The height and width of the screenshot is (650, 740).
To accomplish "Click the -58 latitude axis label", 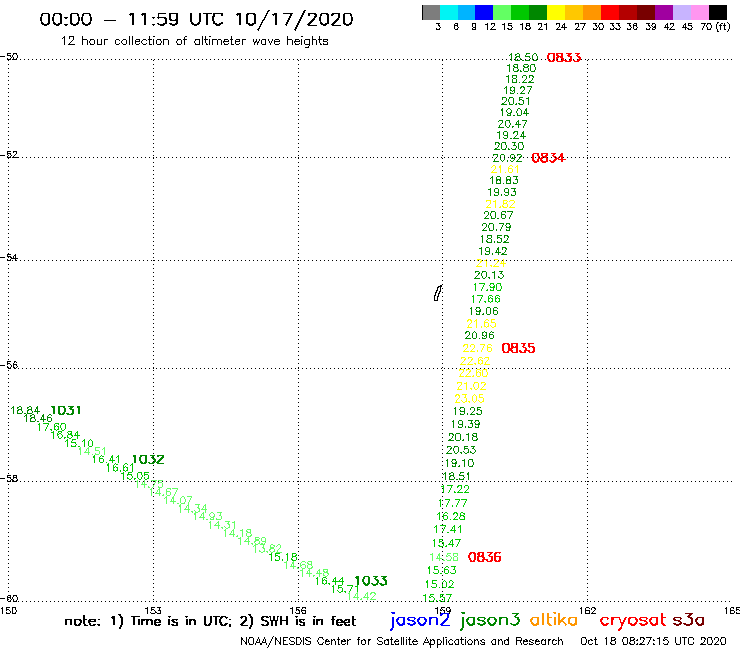I will click(9, 478).
